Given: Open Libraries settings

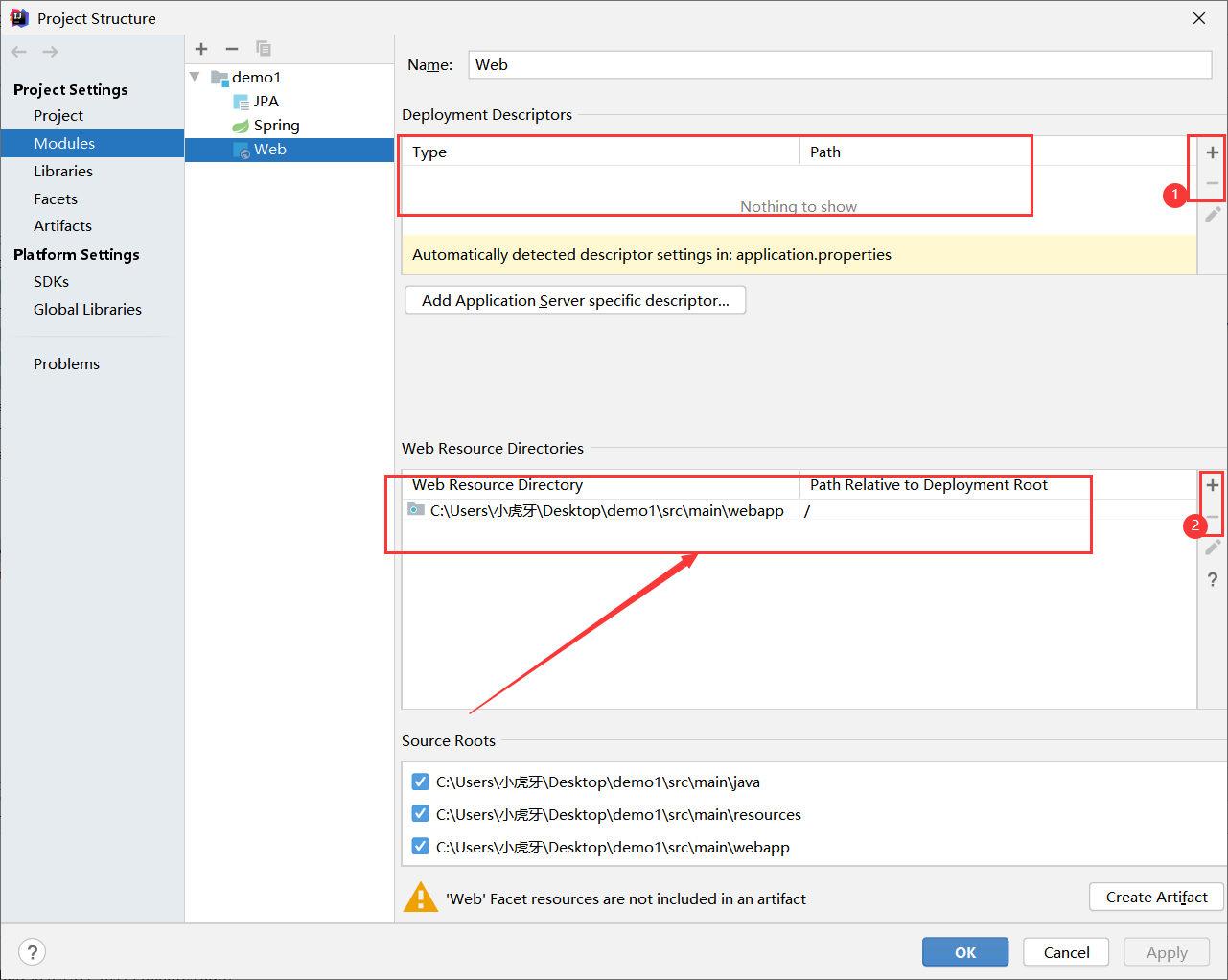Looking at the screenshot, I should click(x=63, y=172).
